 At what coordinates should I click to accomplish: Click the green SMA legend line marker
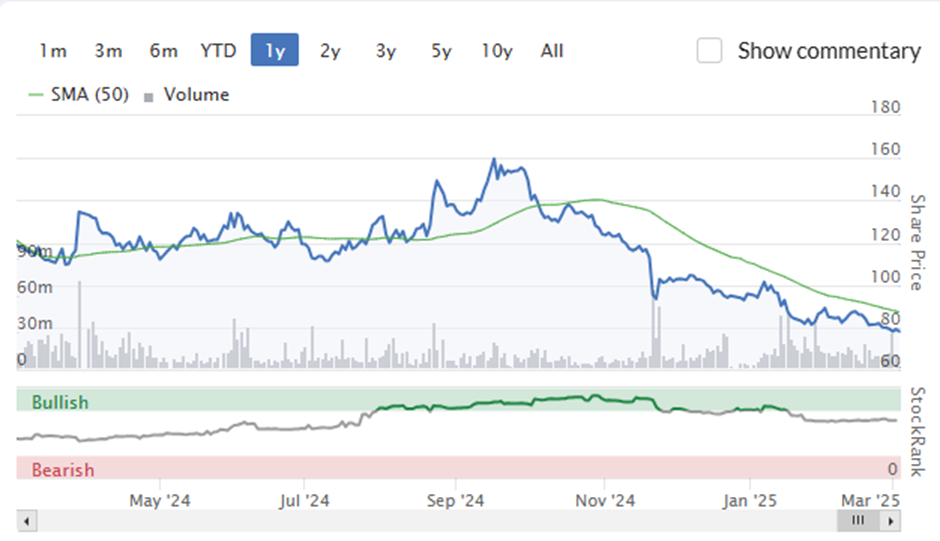[35, 95]
